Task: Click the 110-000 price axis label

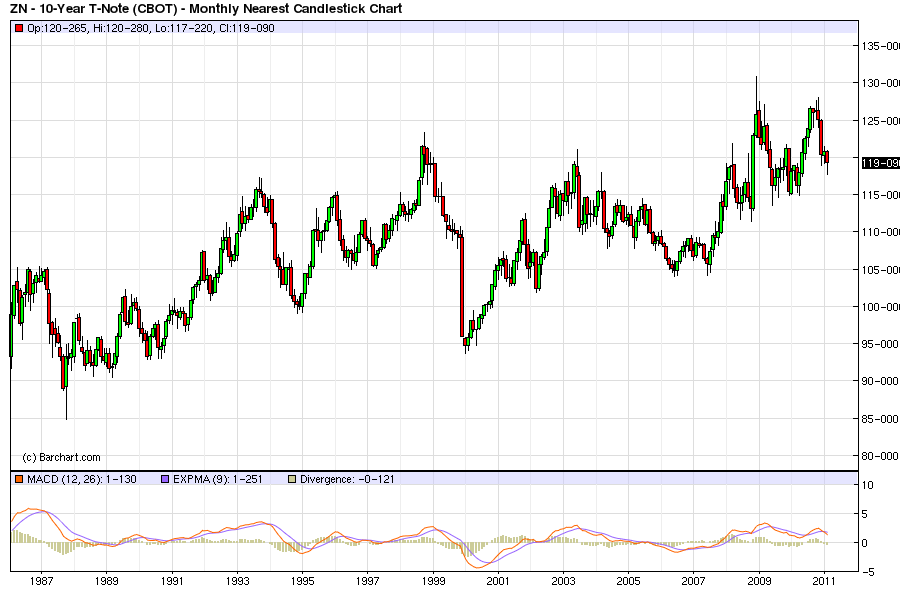Action: pos(880,232)
